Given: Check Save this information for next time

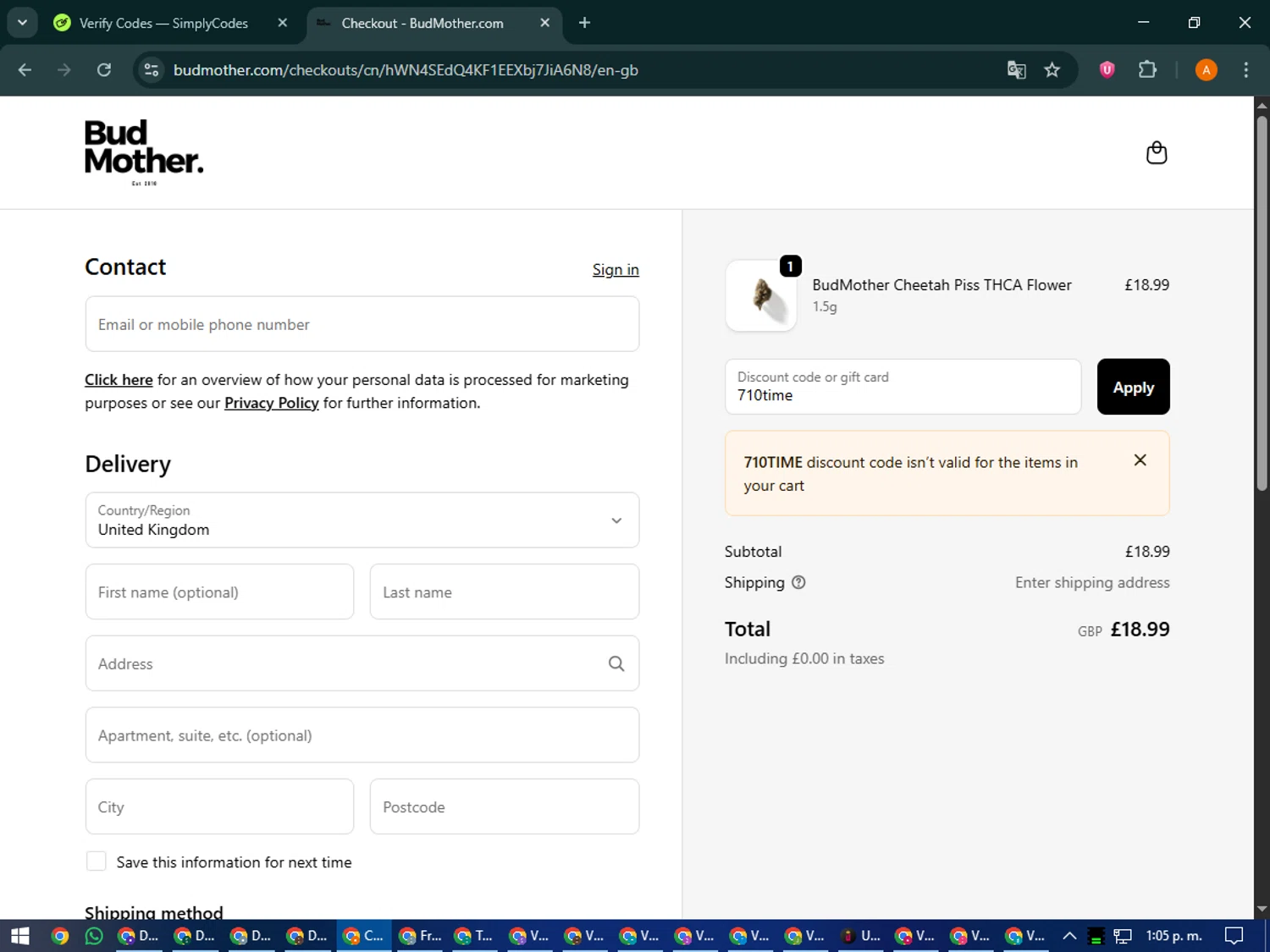Looking at the screenshot, I should 97,861.
